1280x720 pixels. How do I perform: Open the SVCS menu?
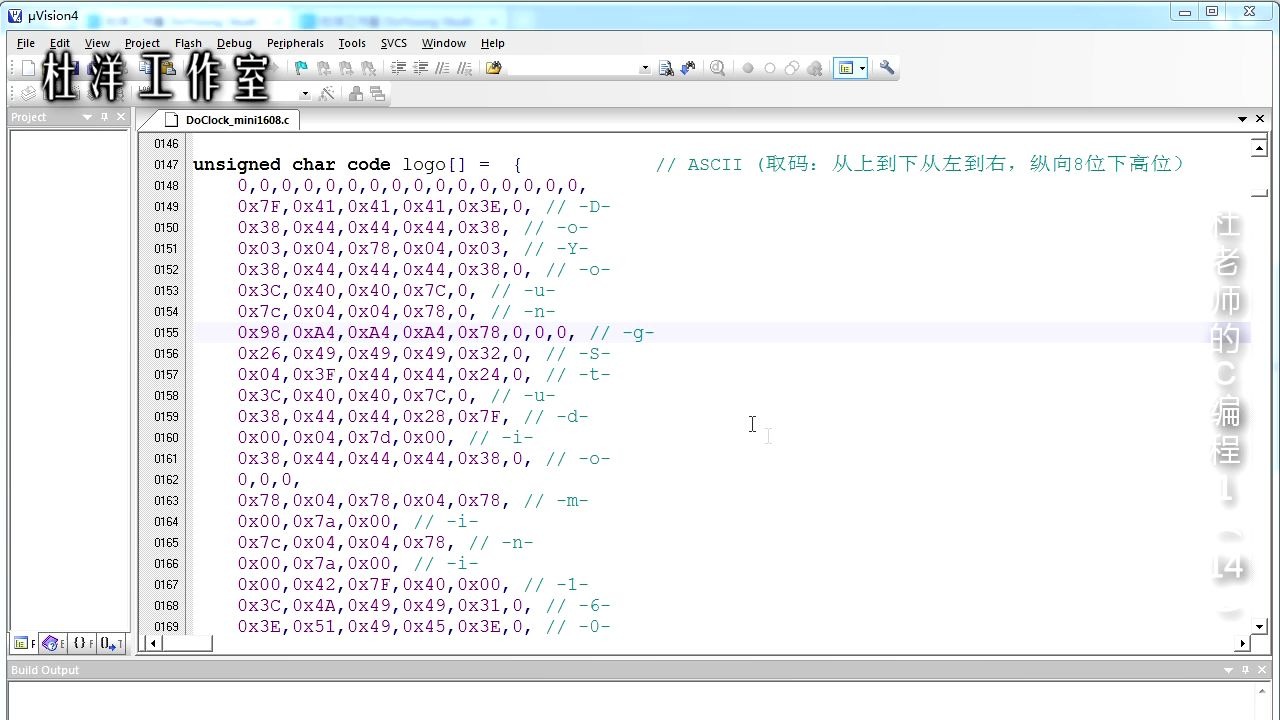click(x=394, y=43)
